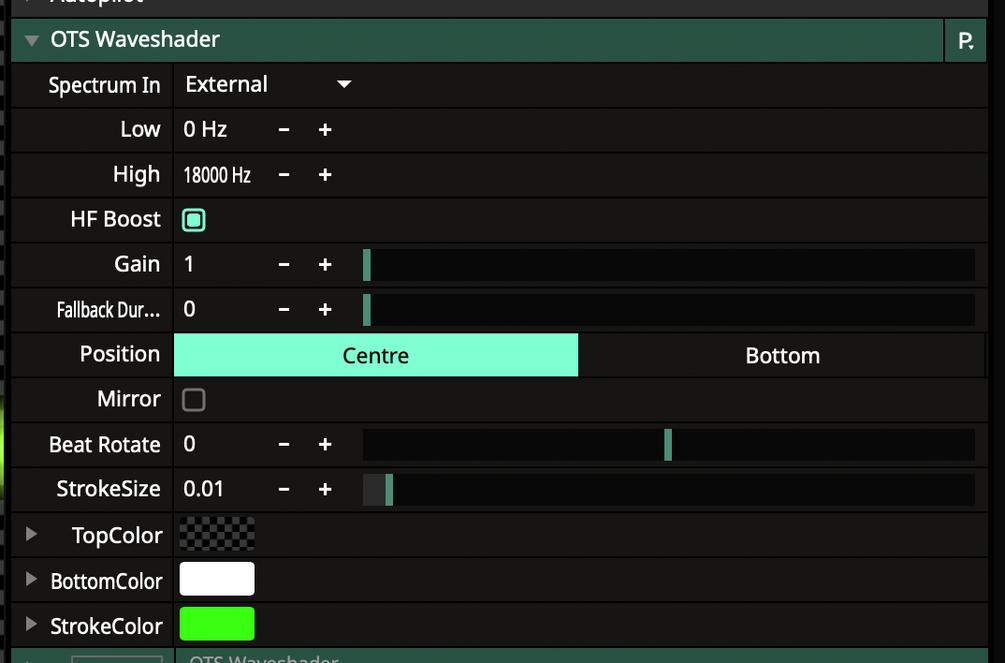Click the plus icon for Low frequency
This screenshot has height=663, width=1005.
pos(325,130)
